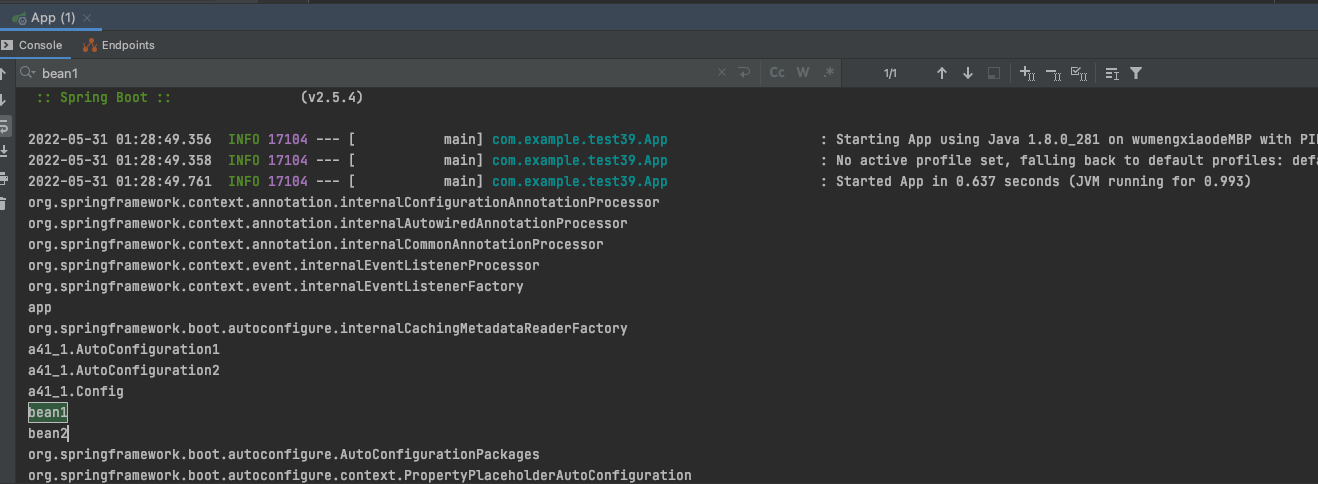Click the 'app' bean name line
Screen dimensions: 1318x484
point(40,308)
